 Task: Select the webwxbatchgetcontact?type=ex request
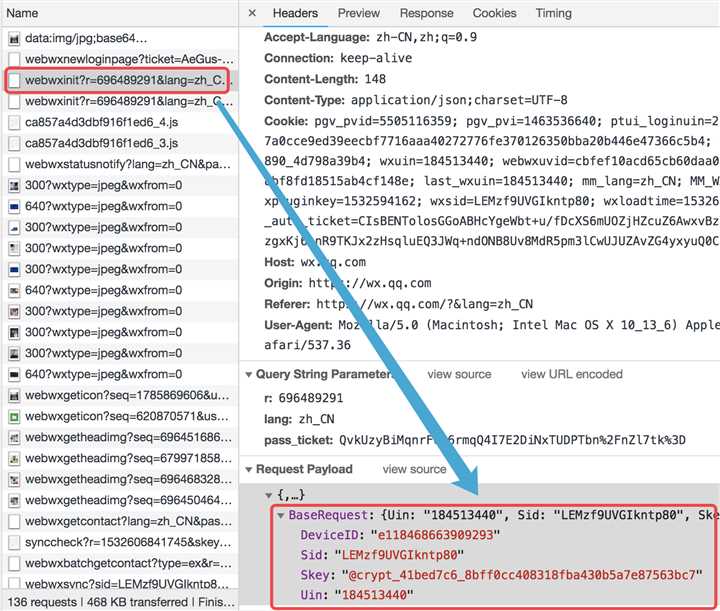119,563
